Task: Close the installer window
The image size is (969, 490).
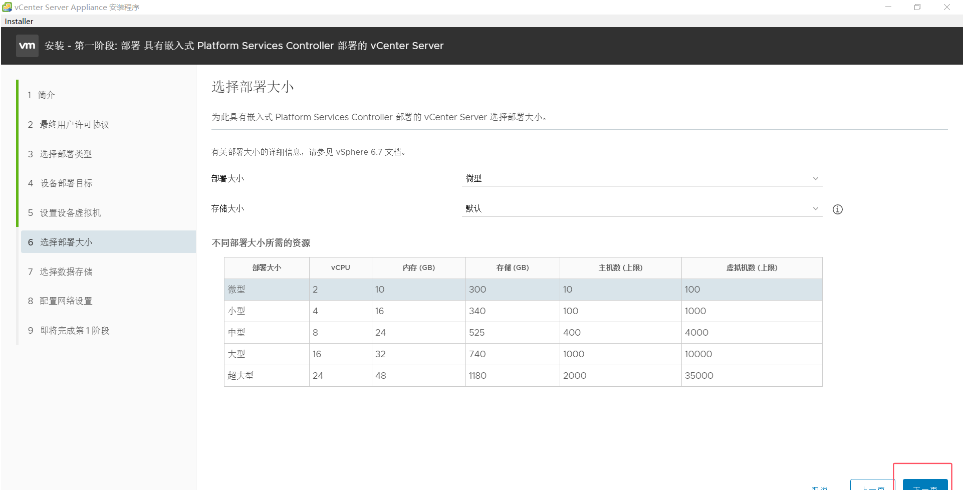Action: click(x=947, y=7)
